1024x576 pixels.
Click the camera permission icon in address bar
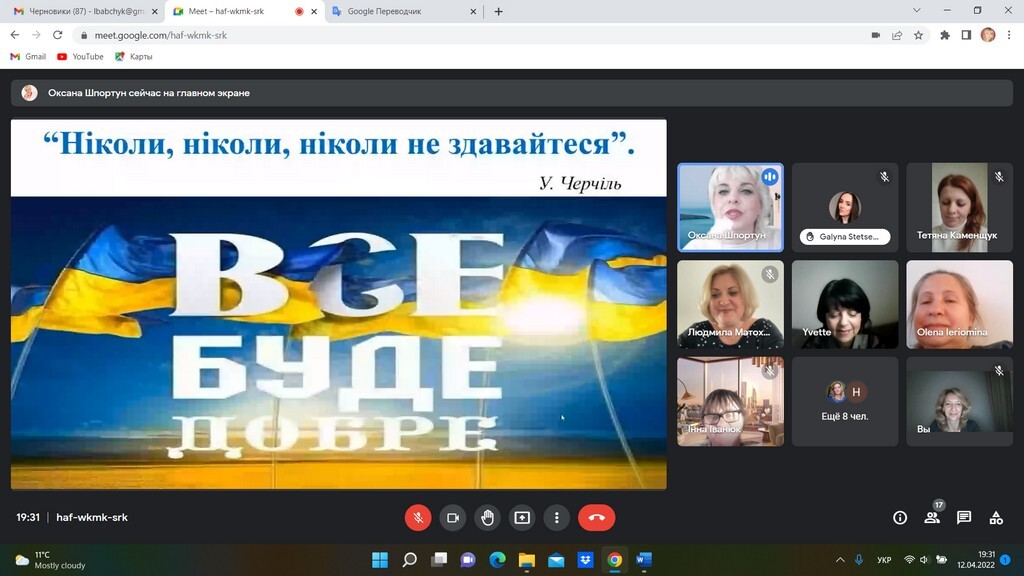coord(876,35)
